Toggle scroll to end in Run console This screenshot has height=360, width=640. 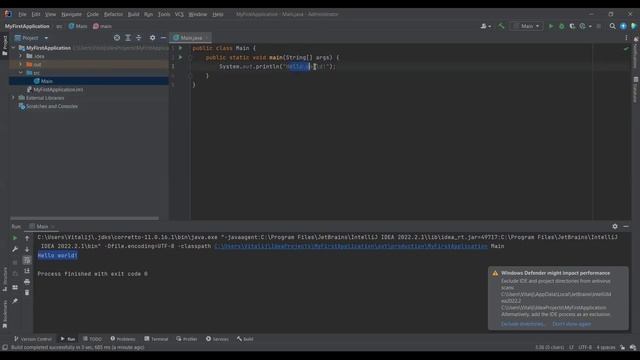27,271
